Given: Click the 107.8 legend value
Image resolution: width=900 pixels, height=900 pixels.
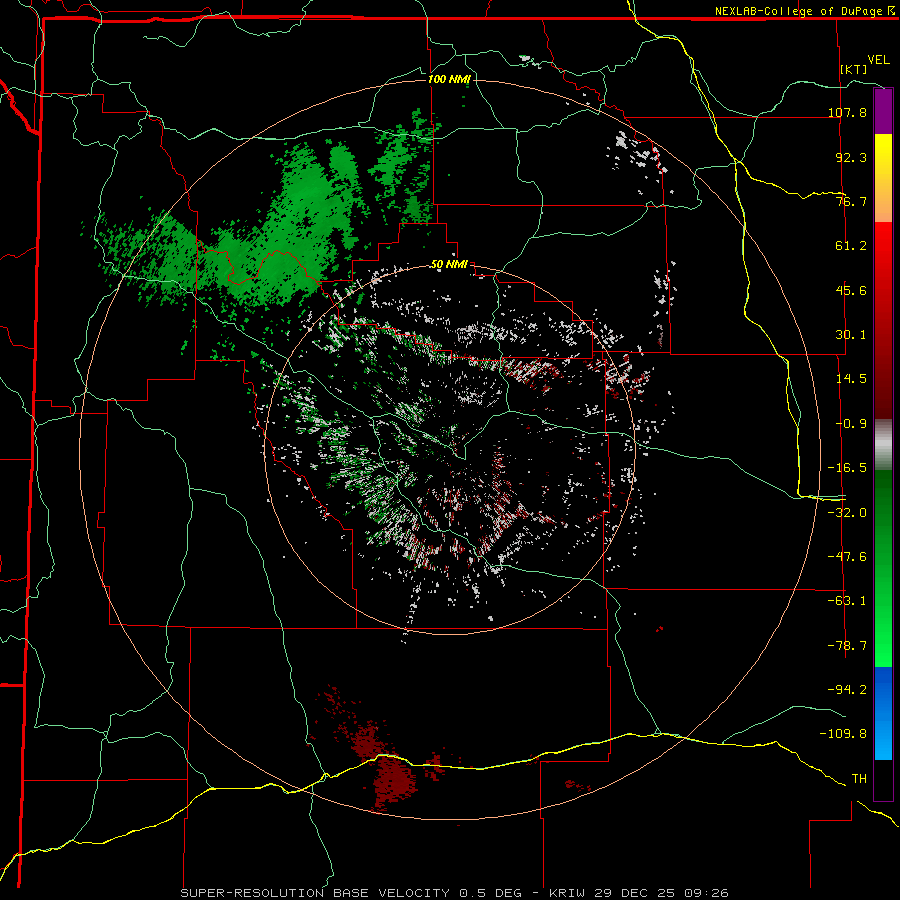Looking at the screenshot, I should [848, 112].
